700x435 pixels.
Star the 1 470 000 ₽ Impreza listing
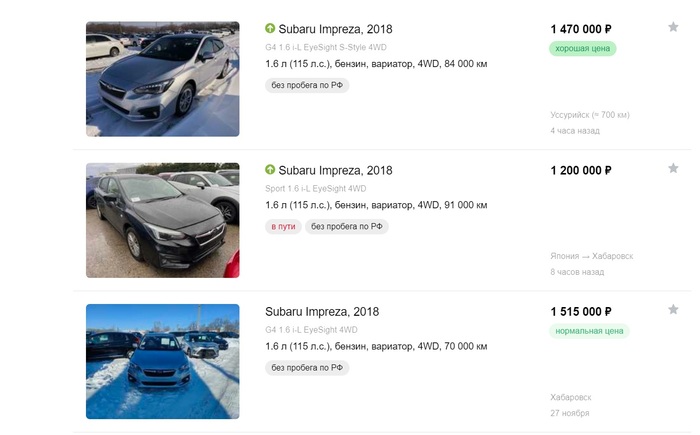point(673,27)
